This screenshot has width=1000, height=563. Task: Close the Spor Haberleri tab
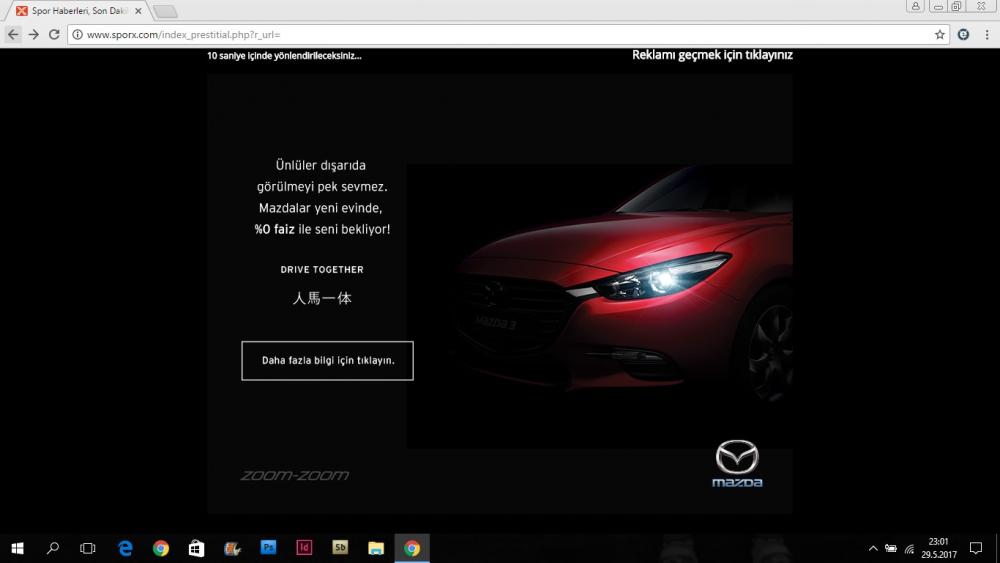tap(138, 11)
